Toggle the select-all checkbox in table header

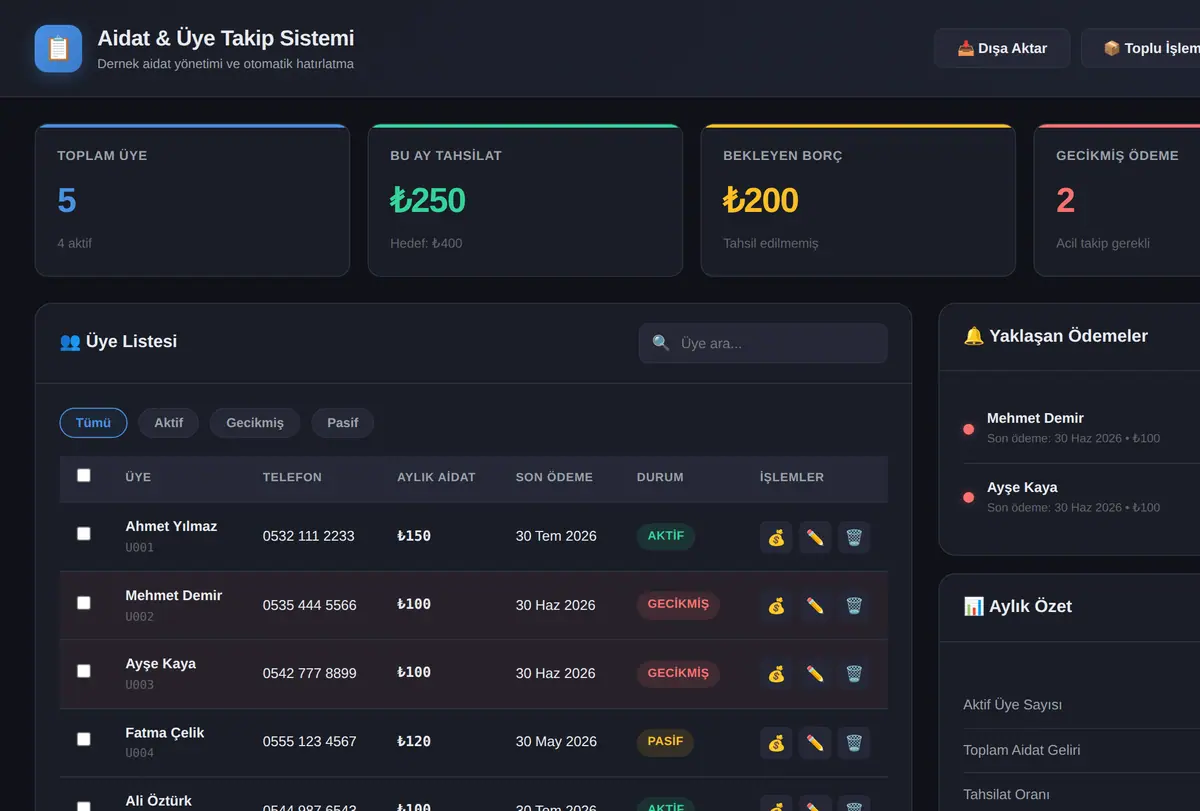pos(84,476)
